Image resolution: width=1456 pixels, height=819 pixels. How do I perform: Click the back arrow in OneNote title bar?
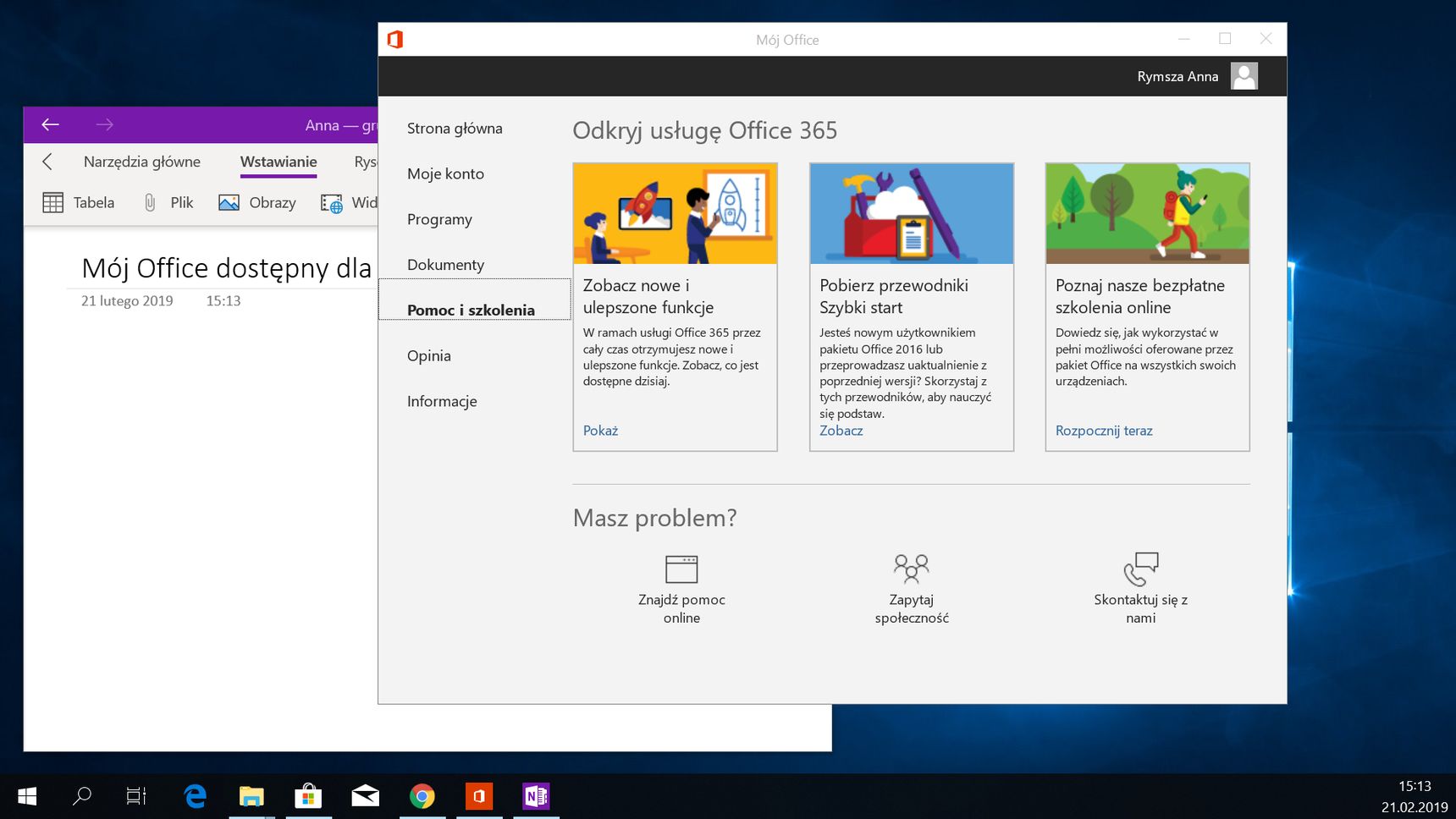(50, 125)
